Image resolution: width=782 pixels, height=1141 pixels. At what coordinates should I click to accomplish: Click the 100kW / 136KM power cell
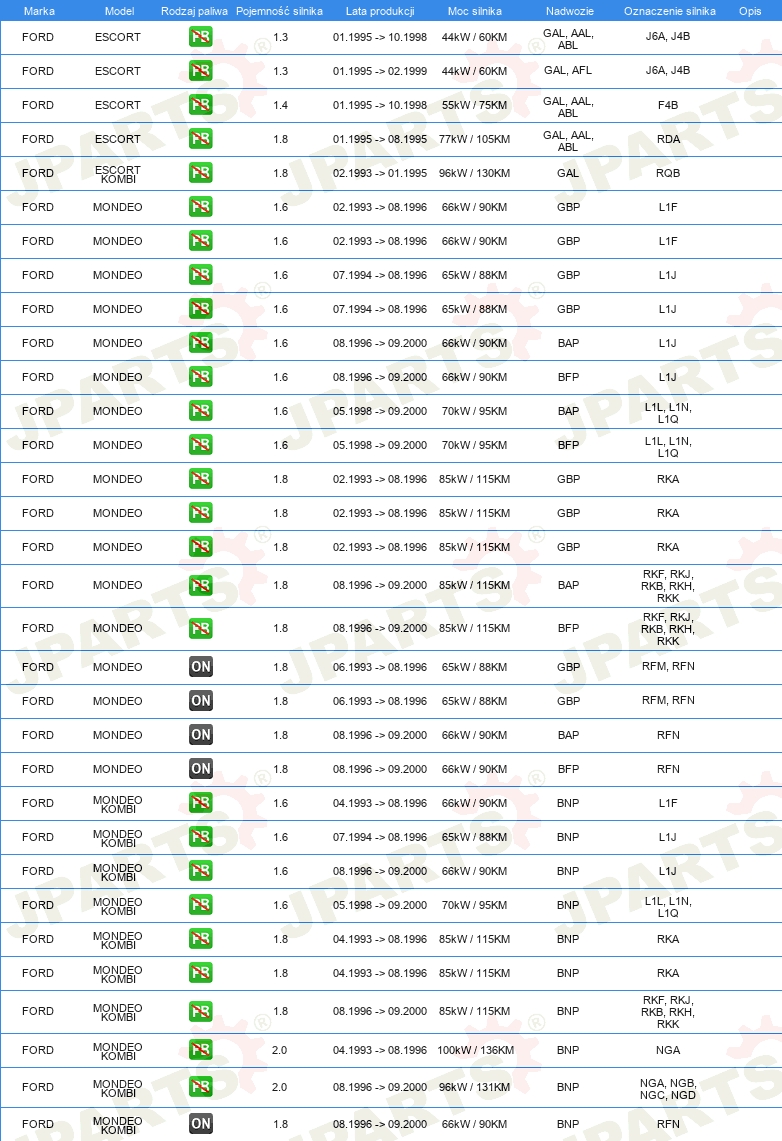point(475,1050)
